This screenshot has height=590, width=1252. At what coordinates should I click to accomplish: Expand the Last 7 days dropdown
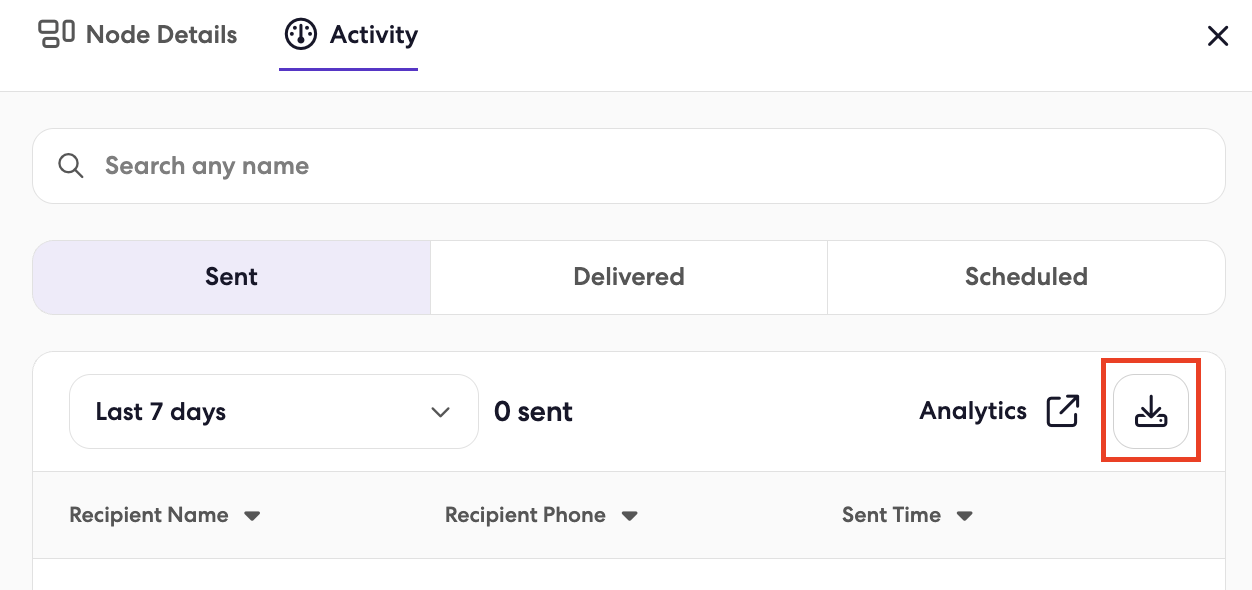point(274,411)
